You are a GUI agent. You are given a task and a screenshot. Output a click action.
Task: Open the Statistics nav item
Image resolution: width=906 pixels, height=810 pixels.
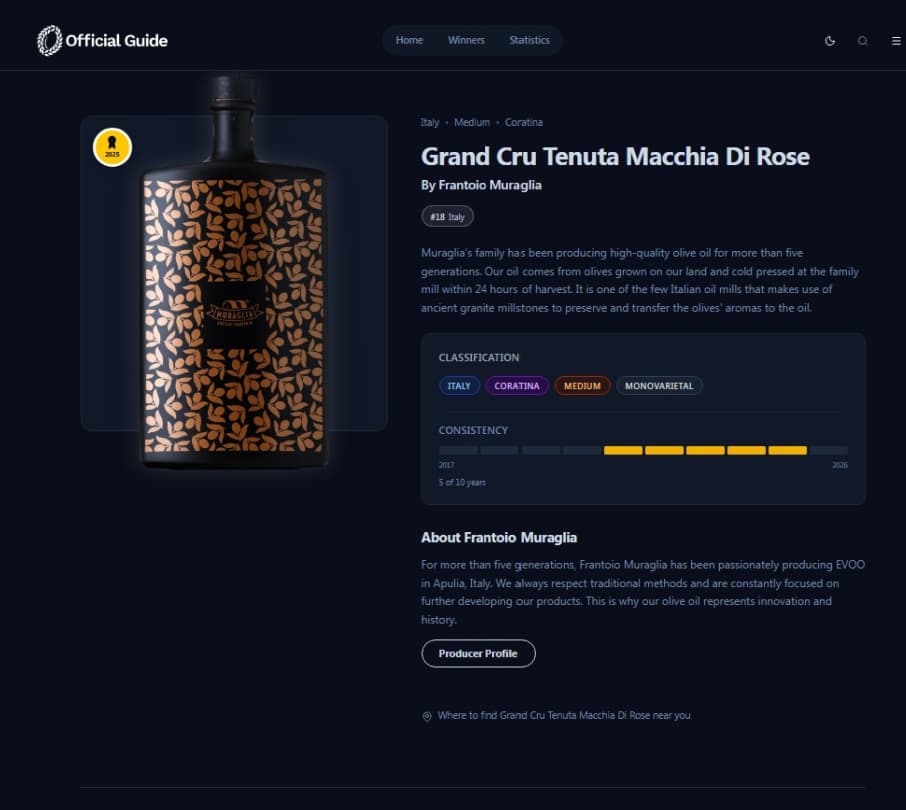(529, 40)
